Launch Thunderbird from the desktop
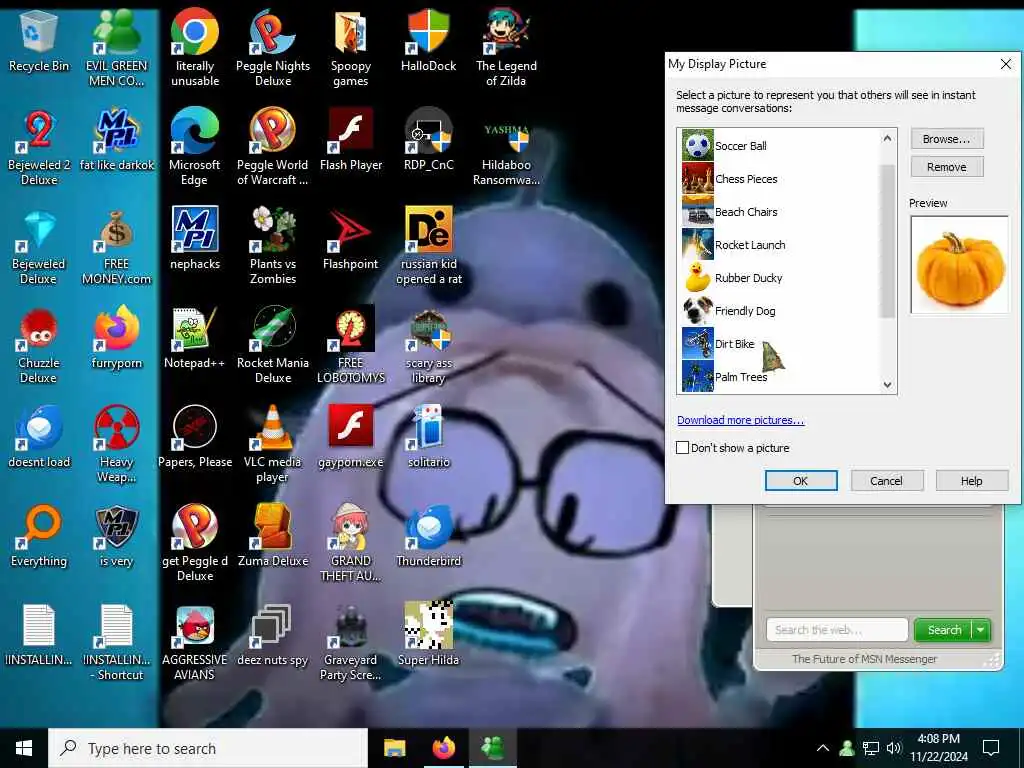The width and height of the screenshot is (1024, 768). pyautogui.click(x=428, y=538)
